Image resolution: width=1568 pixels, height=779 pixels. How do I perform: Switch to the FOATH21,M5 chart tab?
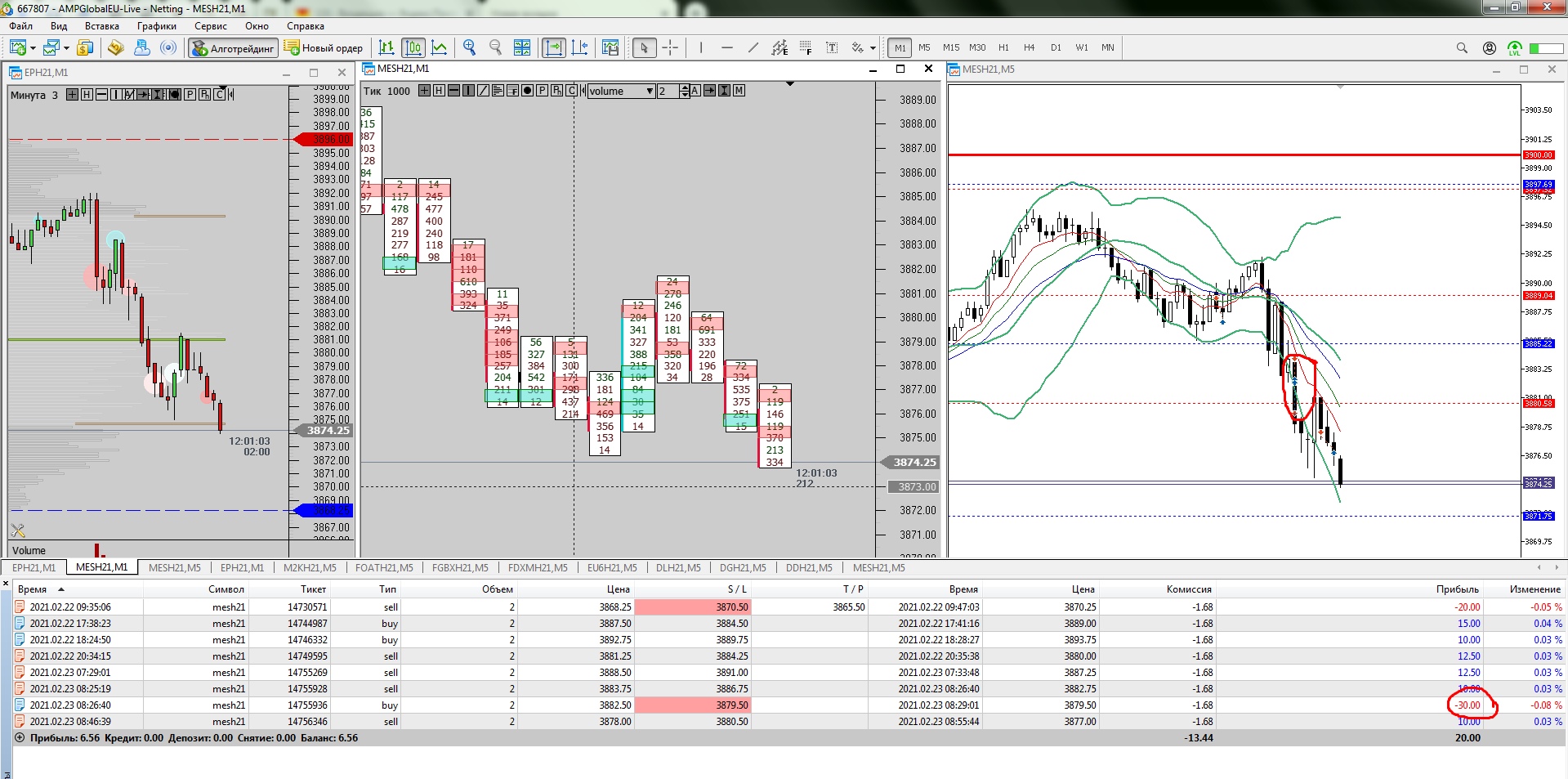click(384, 567)
